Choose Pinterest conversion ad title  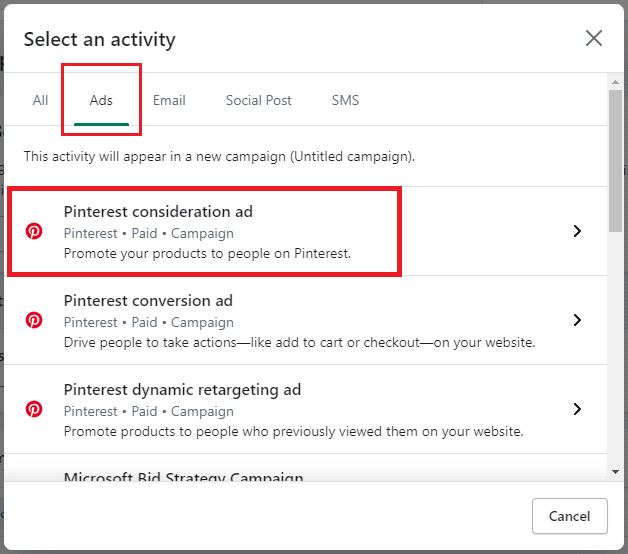click(x=148, y=301)
